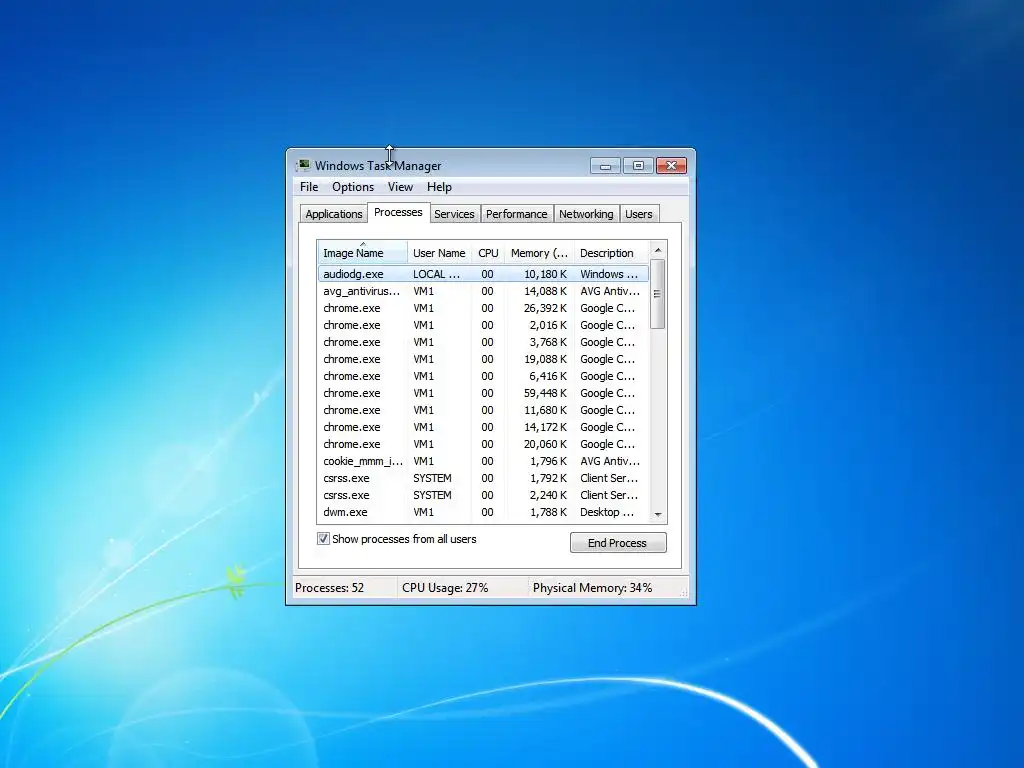Select chrome.exe using 2,016 K
This screenshot has width=1024, height=768.
pos(483,325)
